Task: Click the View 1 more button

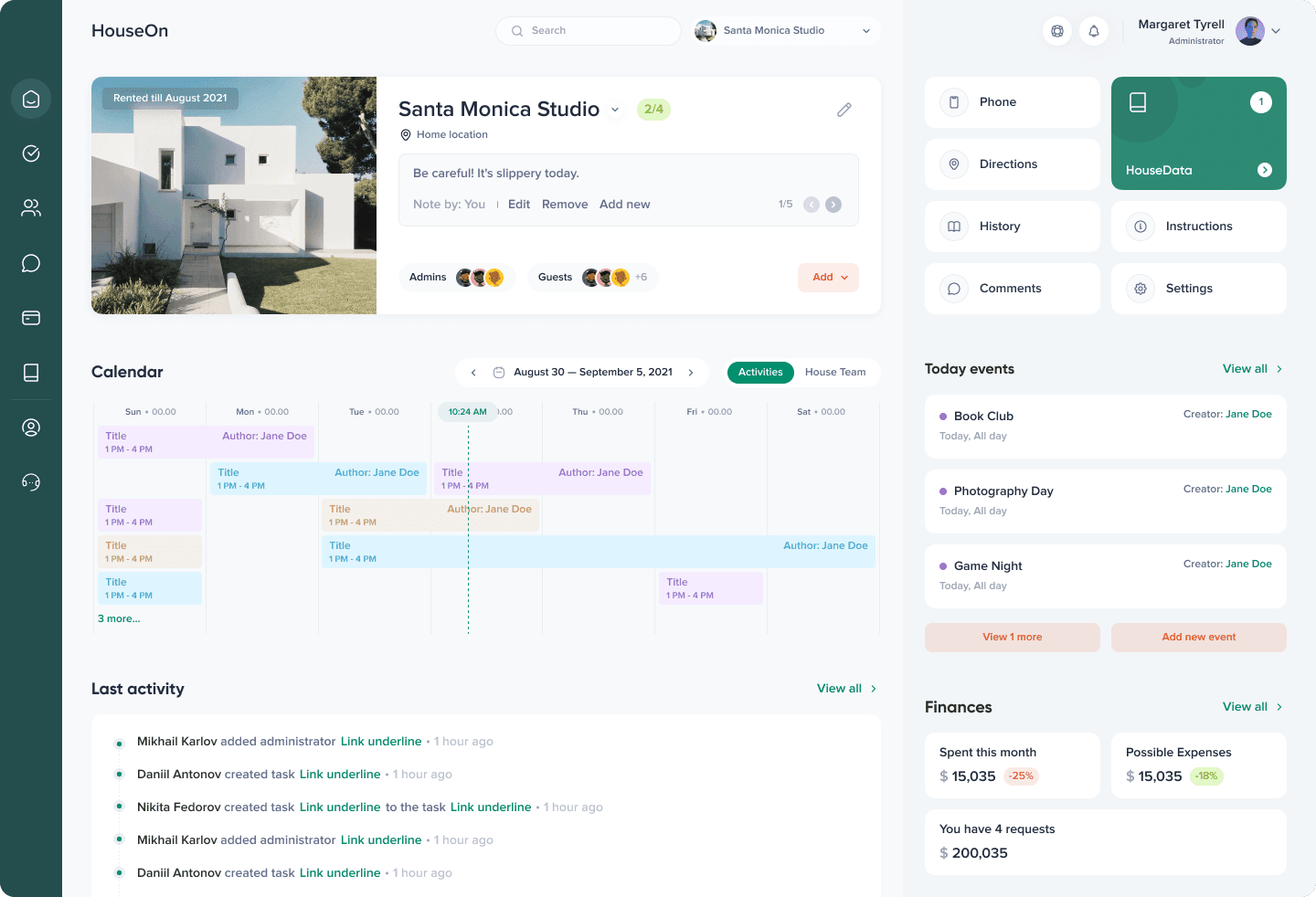Action: point(1013,638)
